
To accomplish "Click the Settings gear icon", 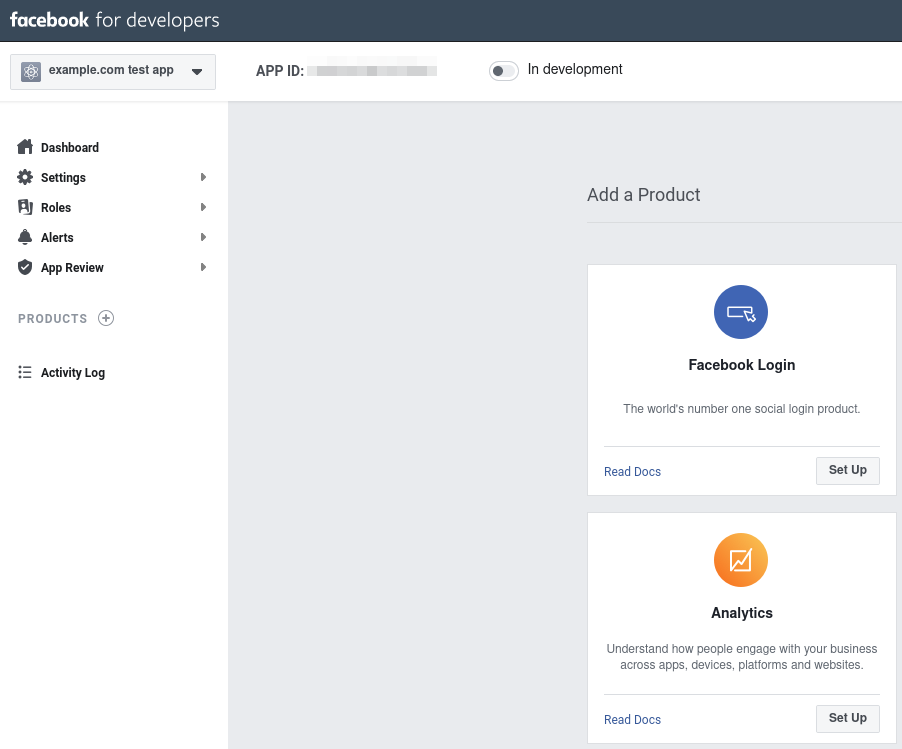I will tap(25, 177).
